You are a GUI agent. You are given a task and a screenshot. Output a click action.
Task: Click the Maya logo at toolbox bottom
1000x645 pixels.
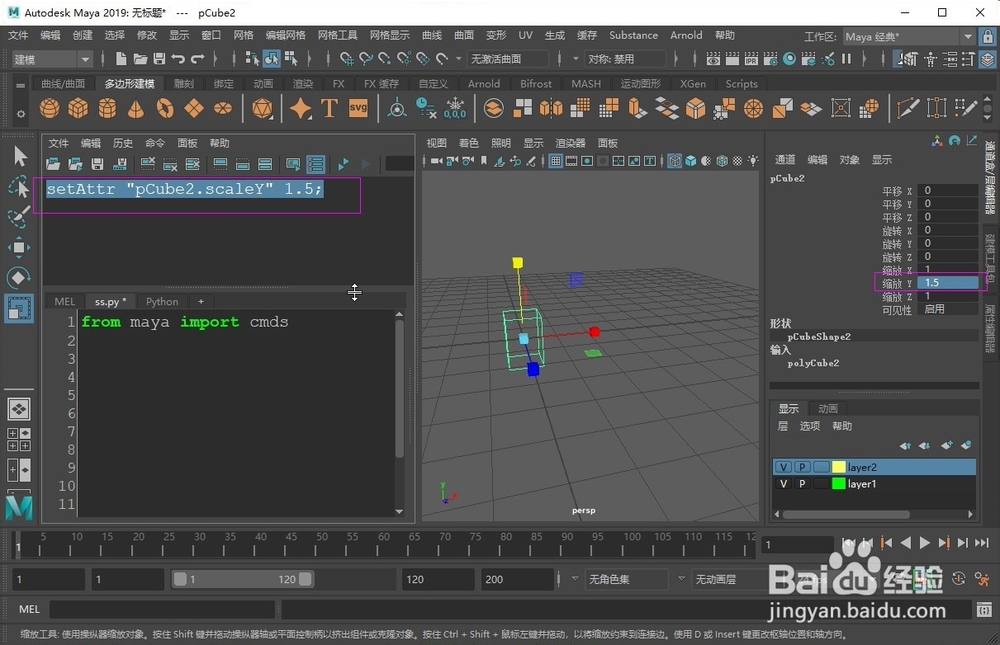(x=19, y=507)
